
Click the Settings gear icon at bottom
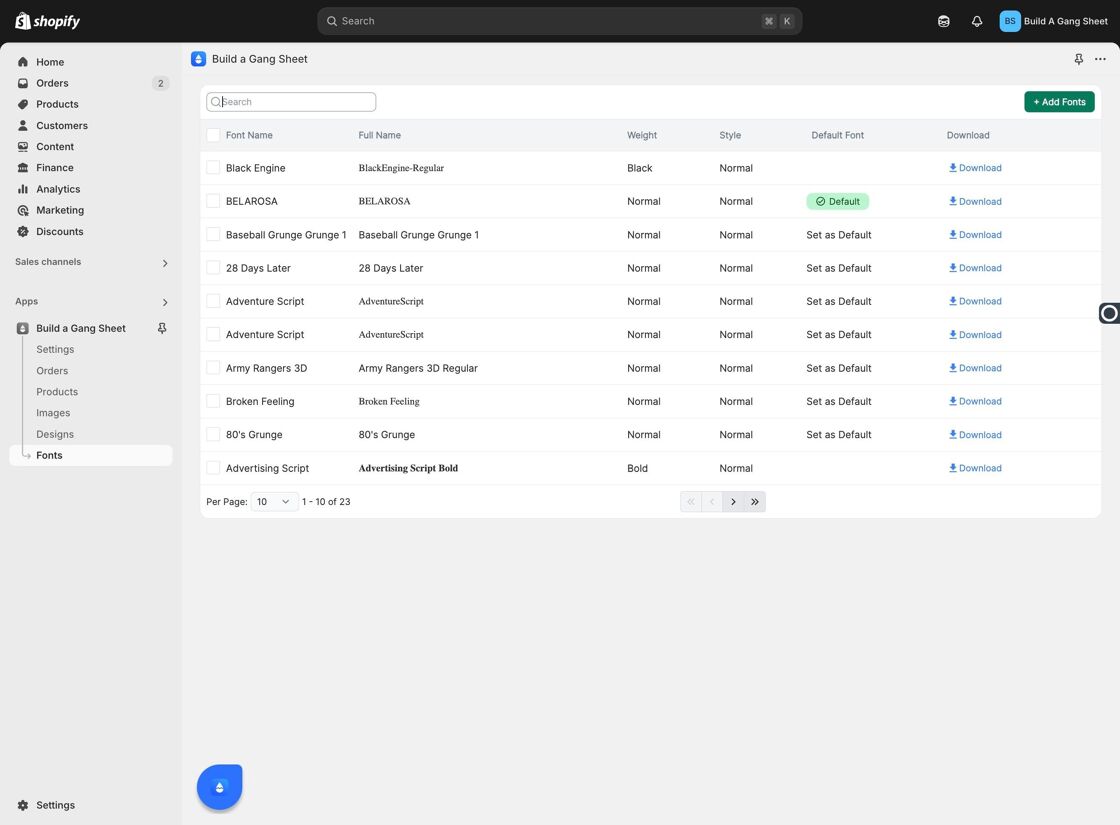23,805
